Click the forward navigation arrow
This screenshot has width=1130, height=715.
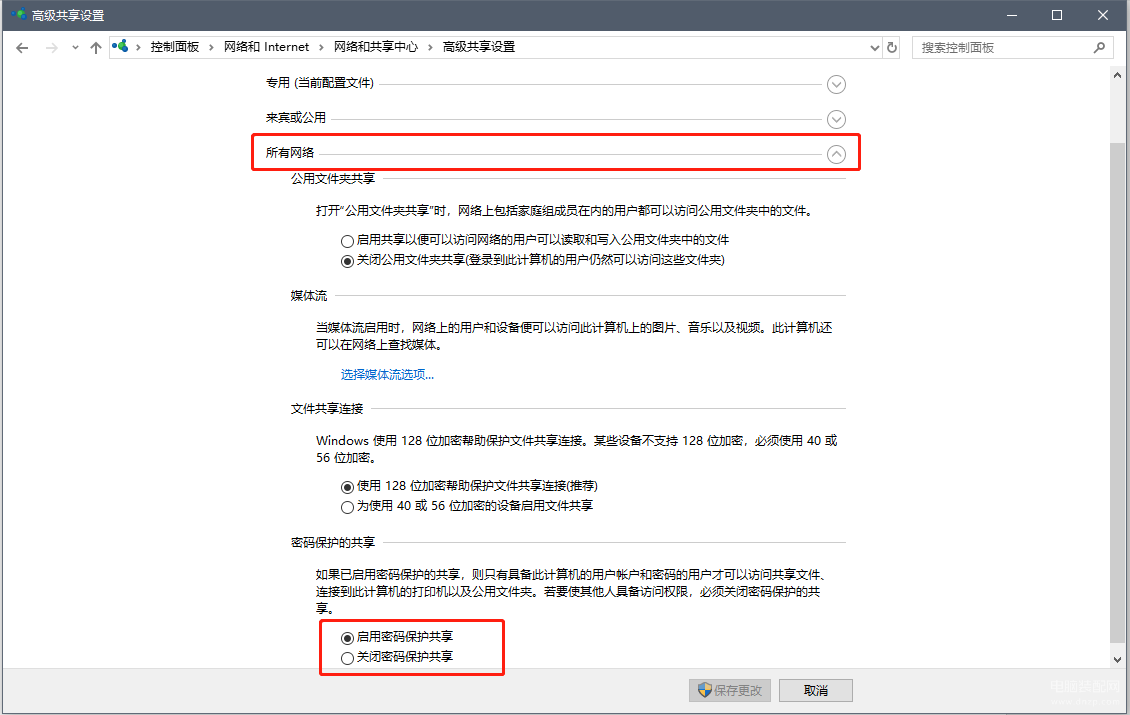[x=51, y=48]
